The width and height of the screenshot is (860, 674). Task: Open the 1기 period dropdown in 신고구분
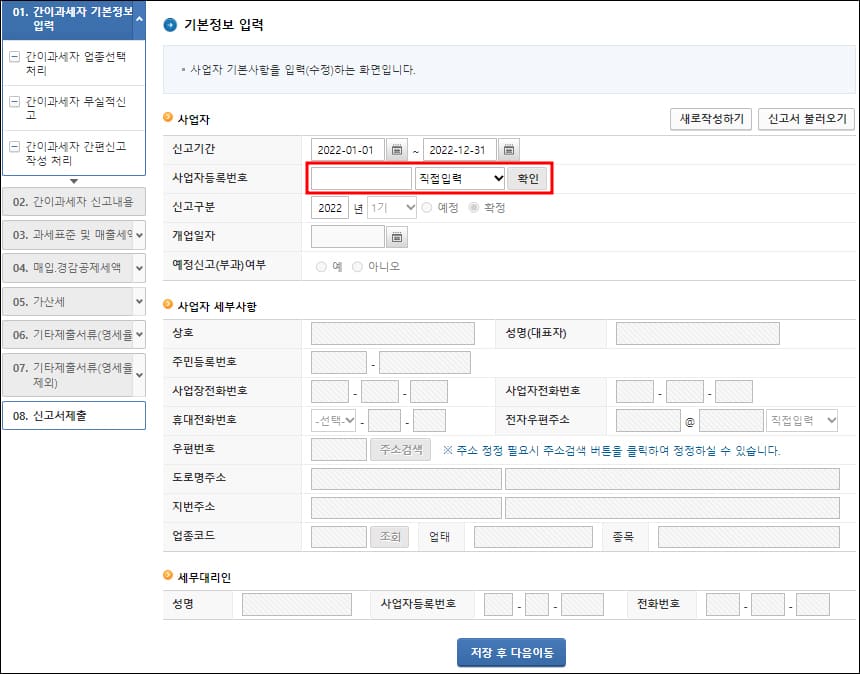coord(390,208)
